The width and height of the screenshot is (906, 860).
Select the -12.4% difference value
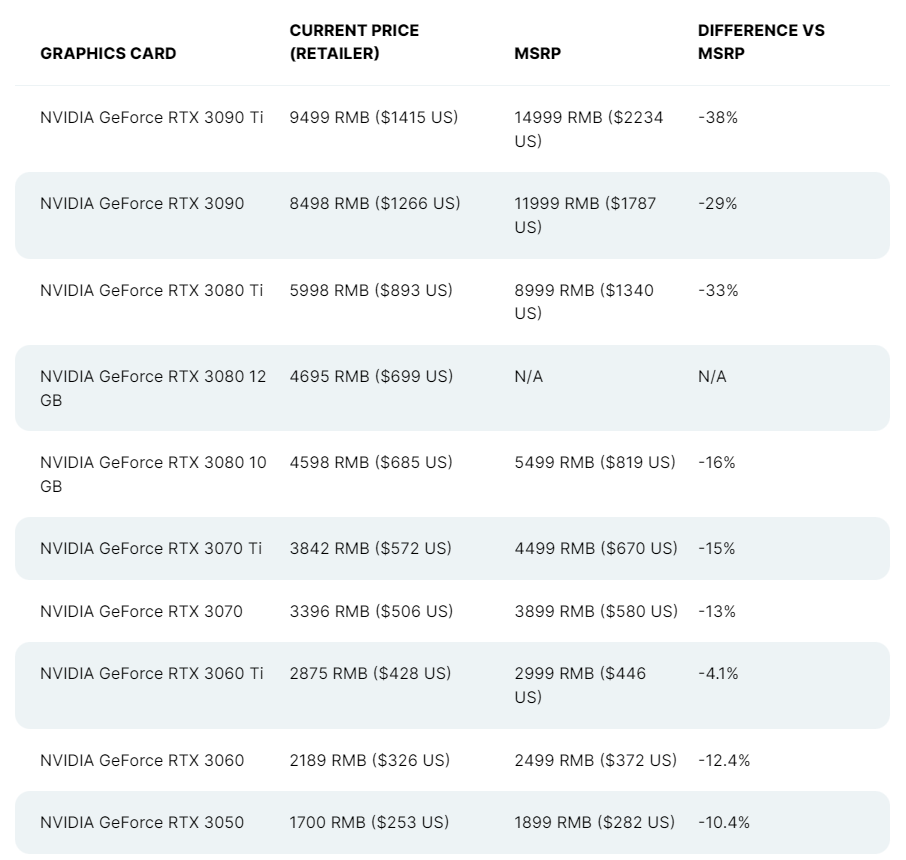[724, 761]
